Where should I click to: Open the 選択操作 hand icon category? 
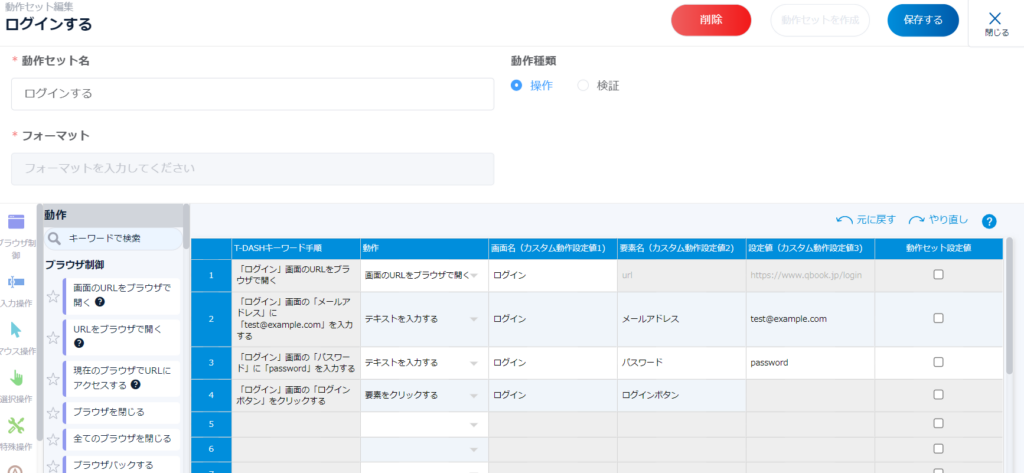[16, 378]
